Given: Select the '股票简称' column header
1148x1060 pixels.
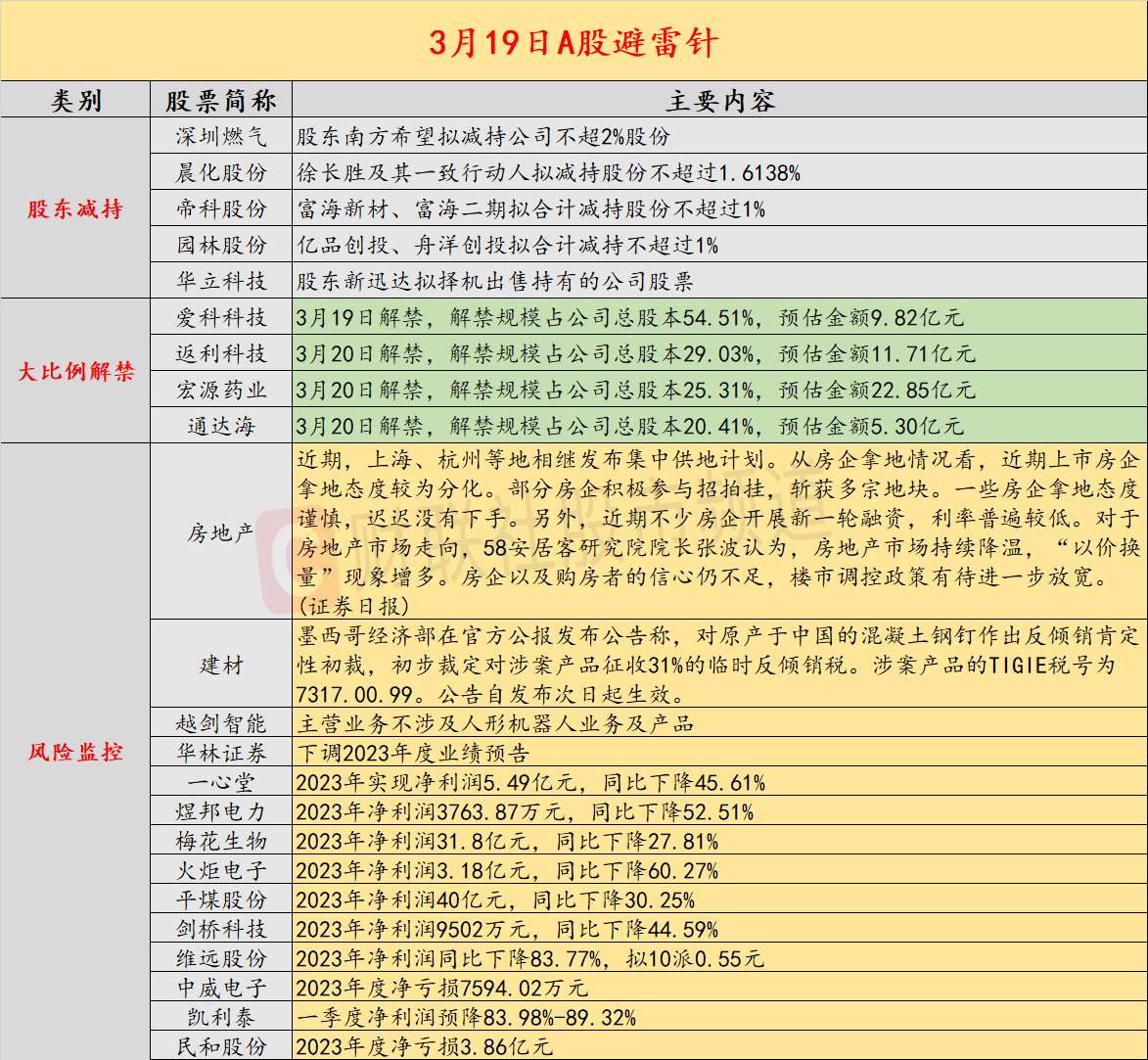Looking at the screenshot, I should click(x=221, y=101).
